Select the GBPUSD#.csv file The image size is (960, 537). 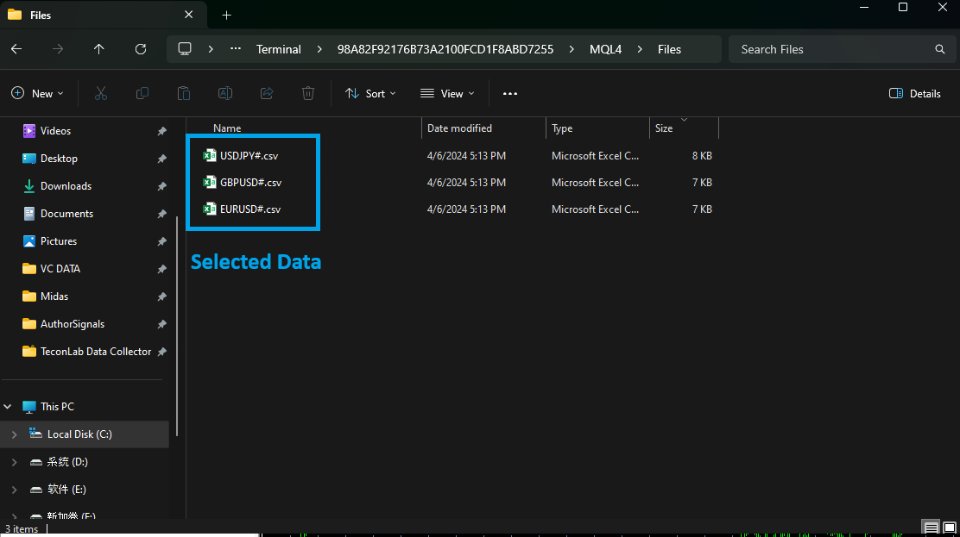point(250,182)
